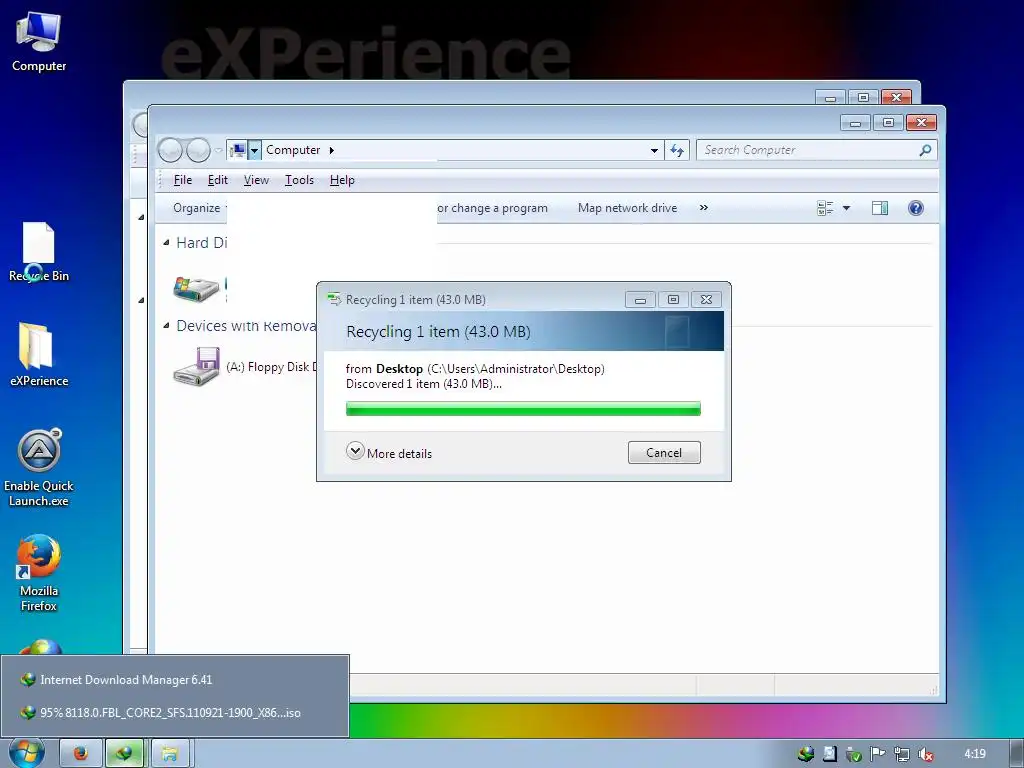This screenshot has height=768, width=1024.
Task: Change the view layout icon
Action: point(825,208)
